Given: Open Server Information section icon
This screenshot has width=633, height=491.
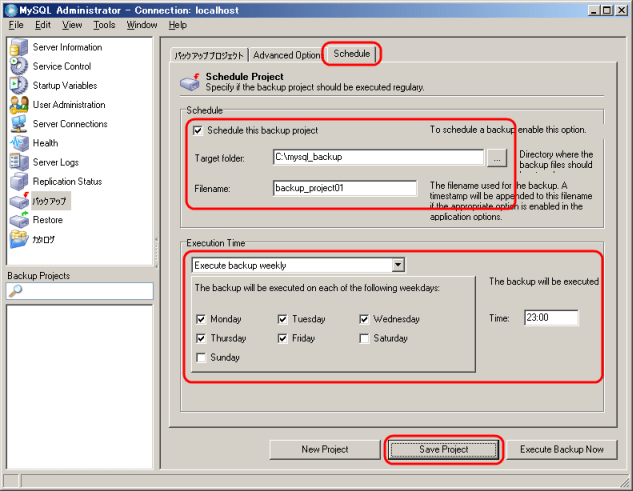Looking at the screenshot, I should pyautogui.click(x=18, y=47).
